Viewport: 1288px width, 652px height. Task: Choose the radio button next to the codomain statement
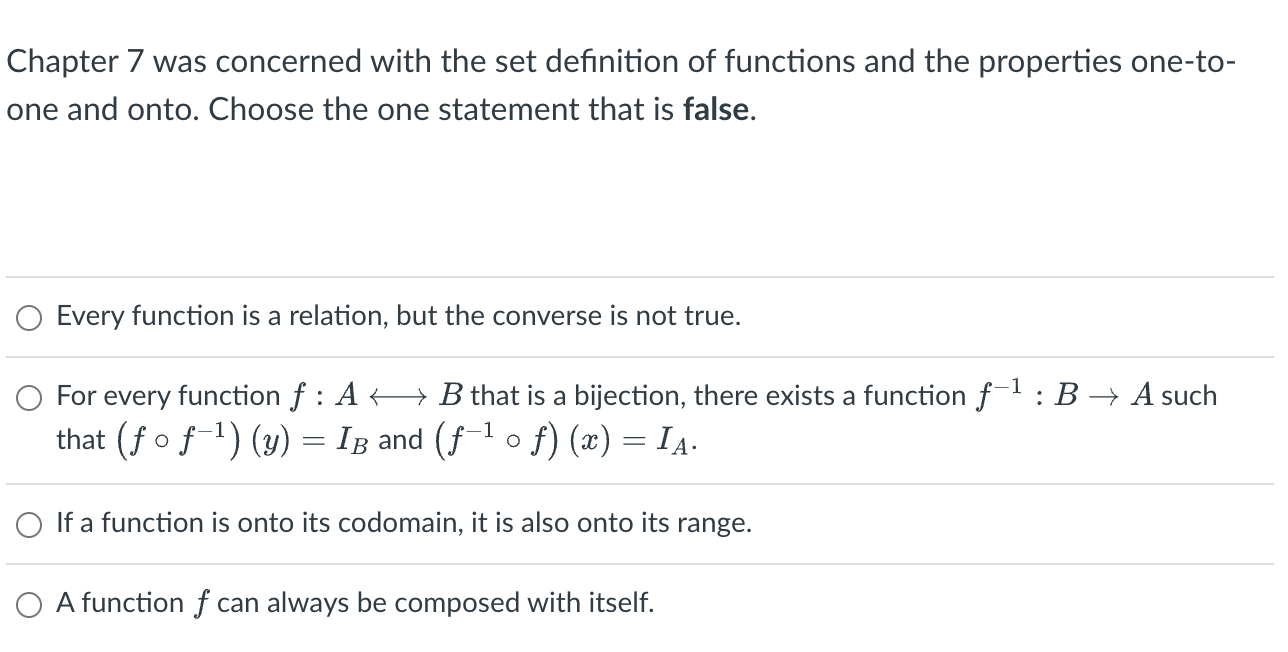click(29, 523)
